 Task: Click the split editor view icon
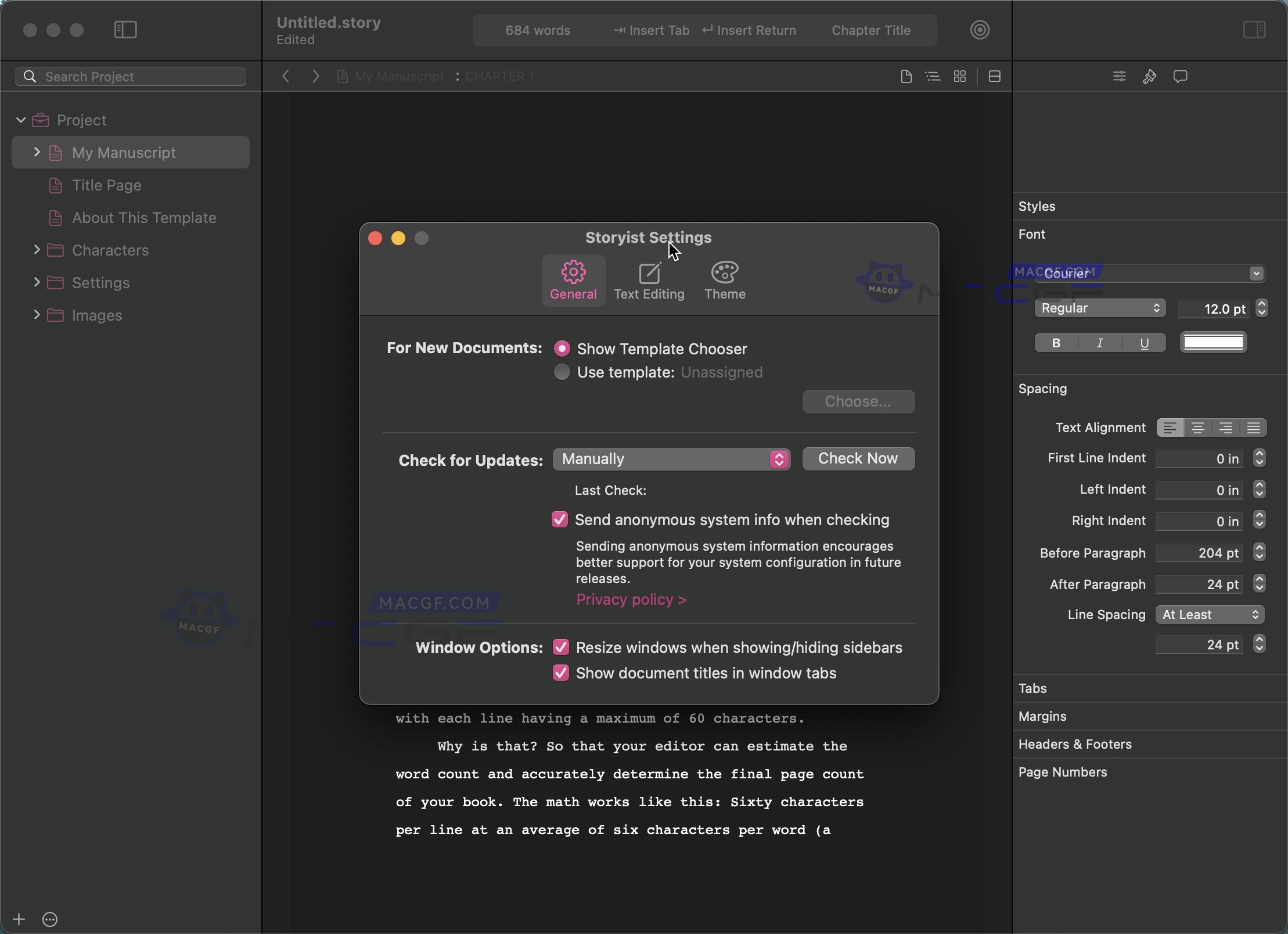994,77
